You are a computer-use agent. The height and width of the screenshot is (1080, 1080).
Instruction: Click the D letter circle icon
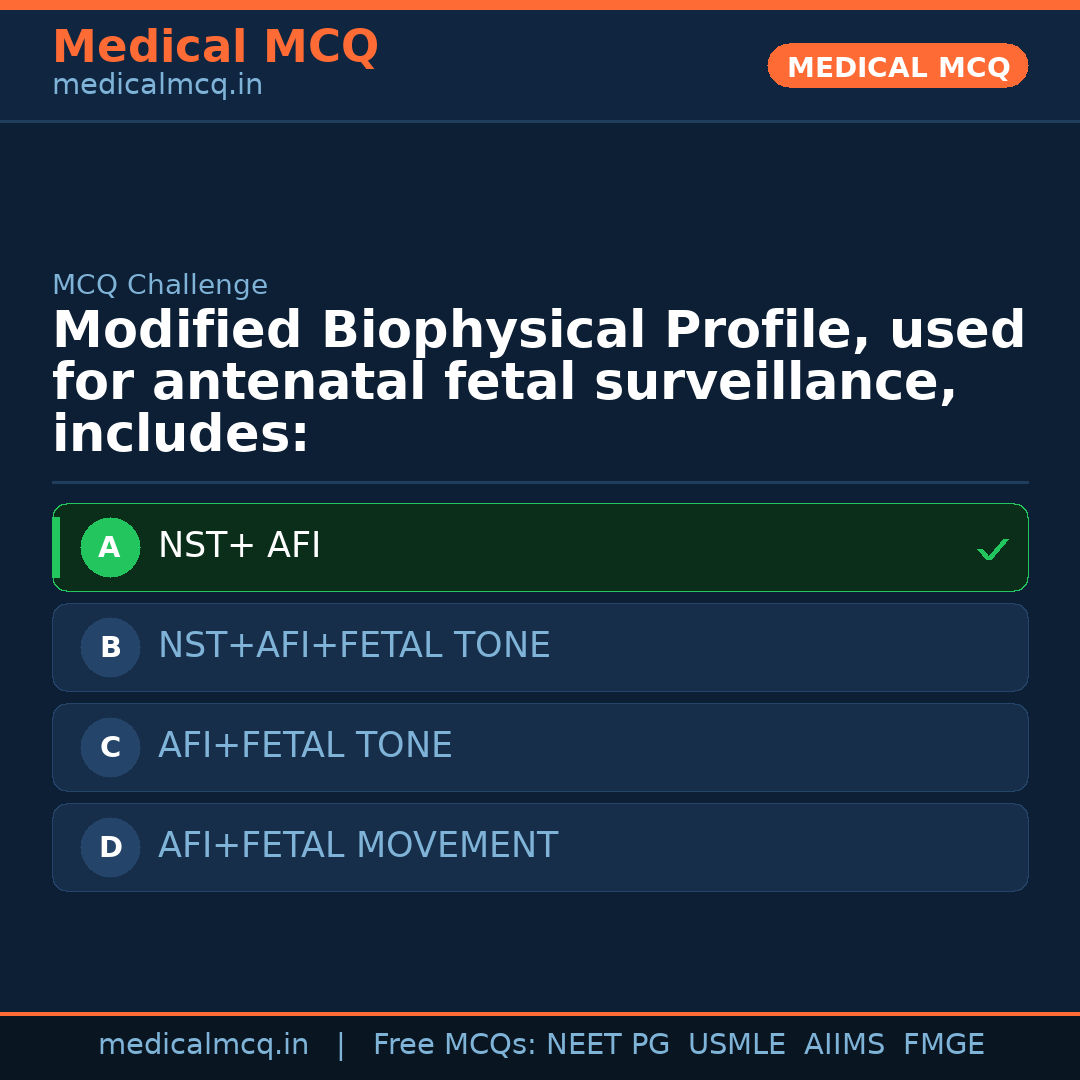click(x=110, y=848)
